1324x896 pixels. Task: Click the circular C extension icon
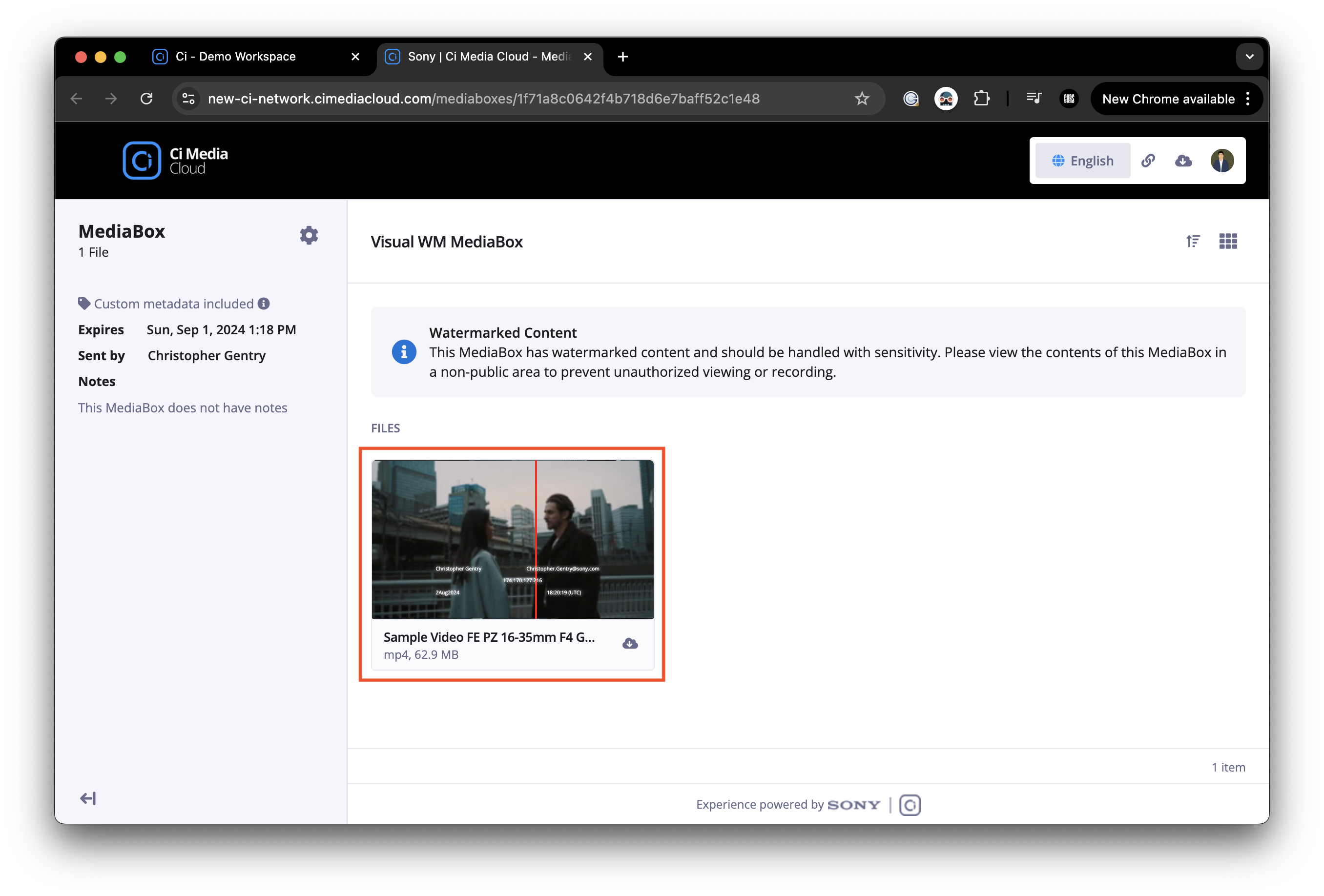tap(911, 99)
